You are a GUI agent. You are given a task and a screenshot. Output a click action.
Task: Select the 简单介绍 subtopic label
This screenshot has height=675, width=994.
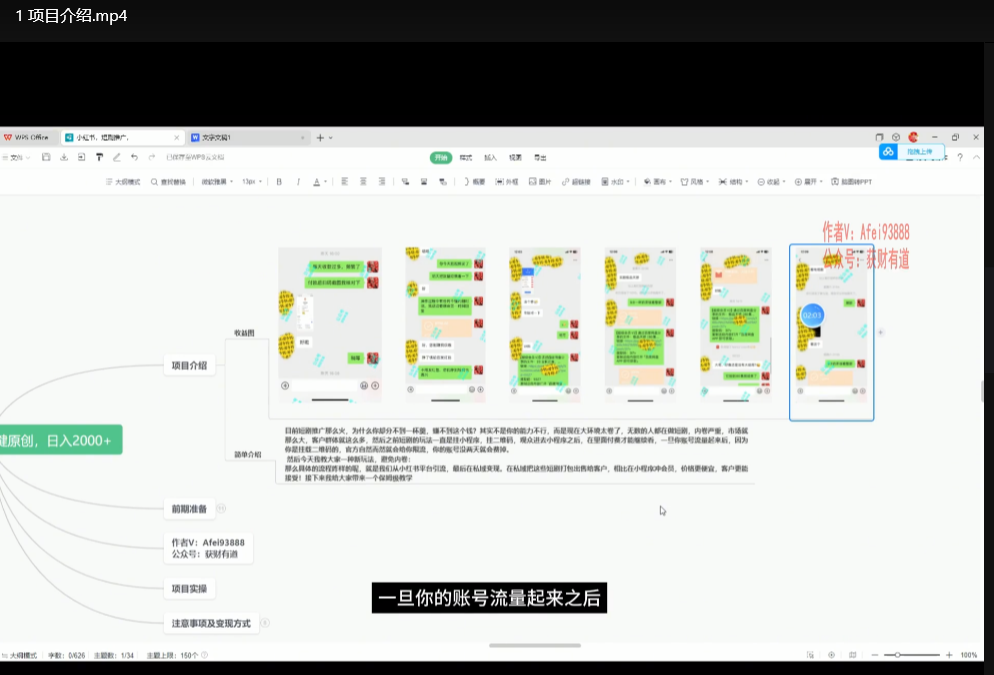coord(247,454)
